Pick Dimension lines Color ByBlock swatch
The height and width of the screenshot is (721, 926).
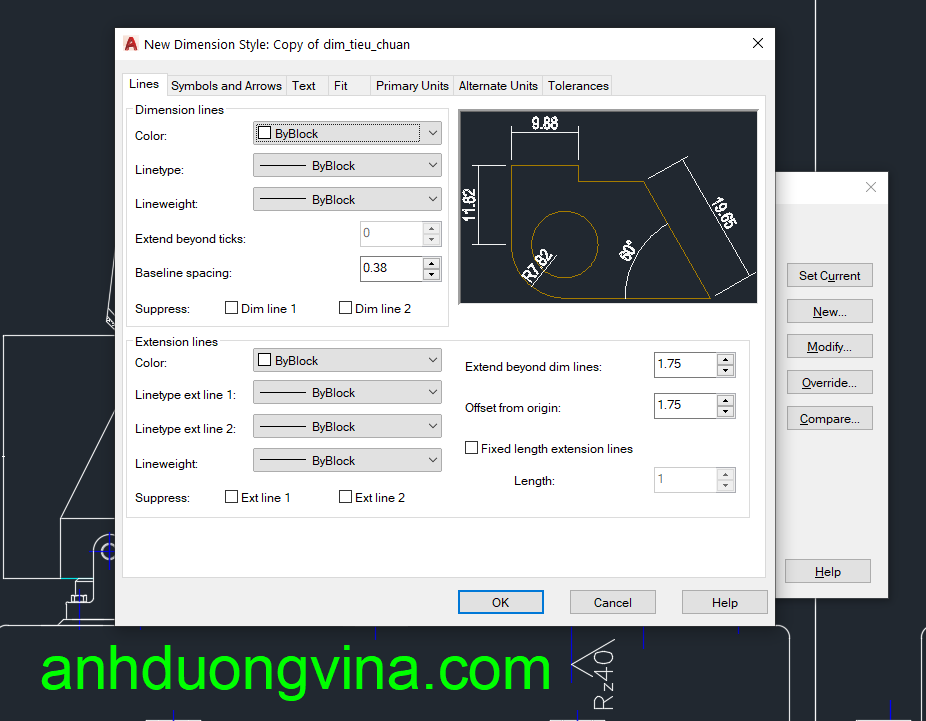tap(265, 133)
